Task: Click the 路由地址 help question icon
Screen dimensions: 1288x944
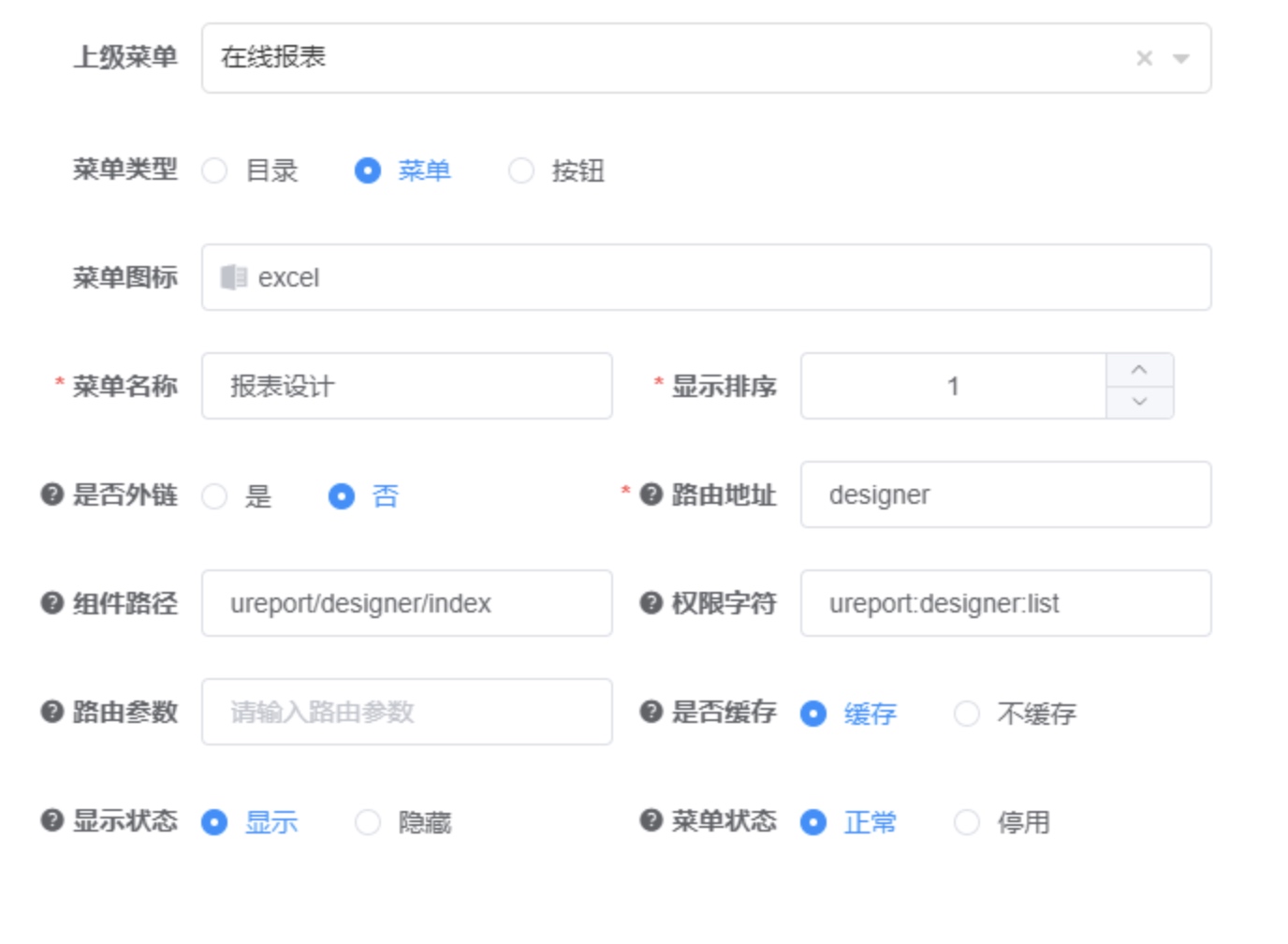Action: 651,494
